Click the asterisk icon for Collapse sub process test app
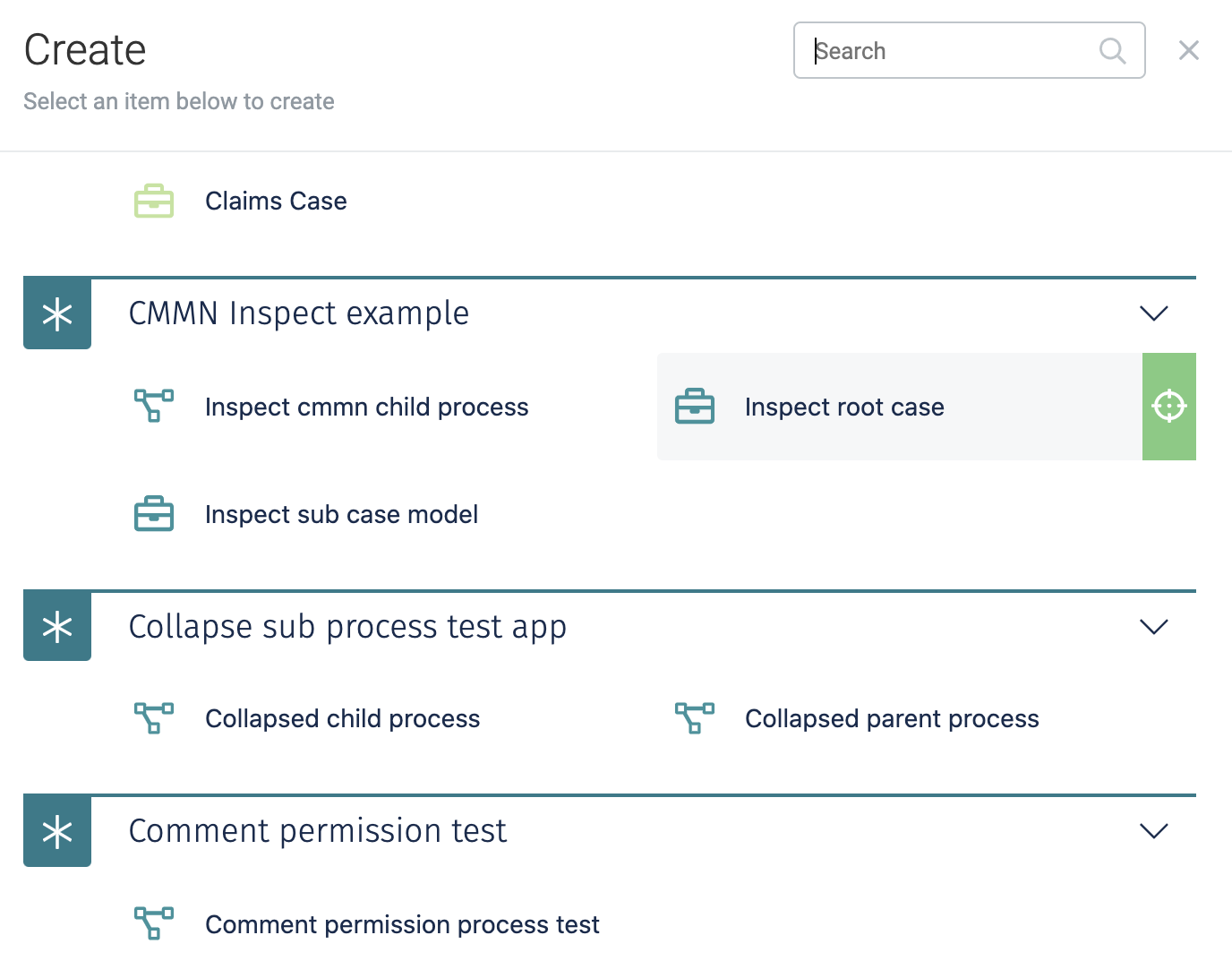Screen dimensions: 1232x978 pyautogui.click(x=56, y=626)
